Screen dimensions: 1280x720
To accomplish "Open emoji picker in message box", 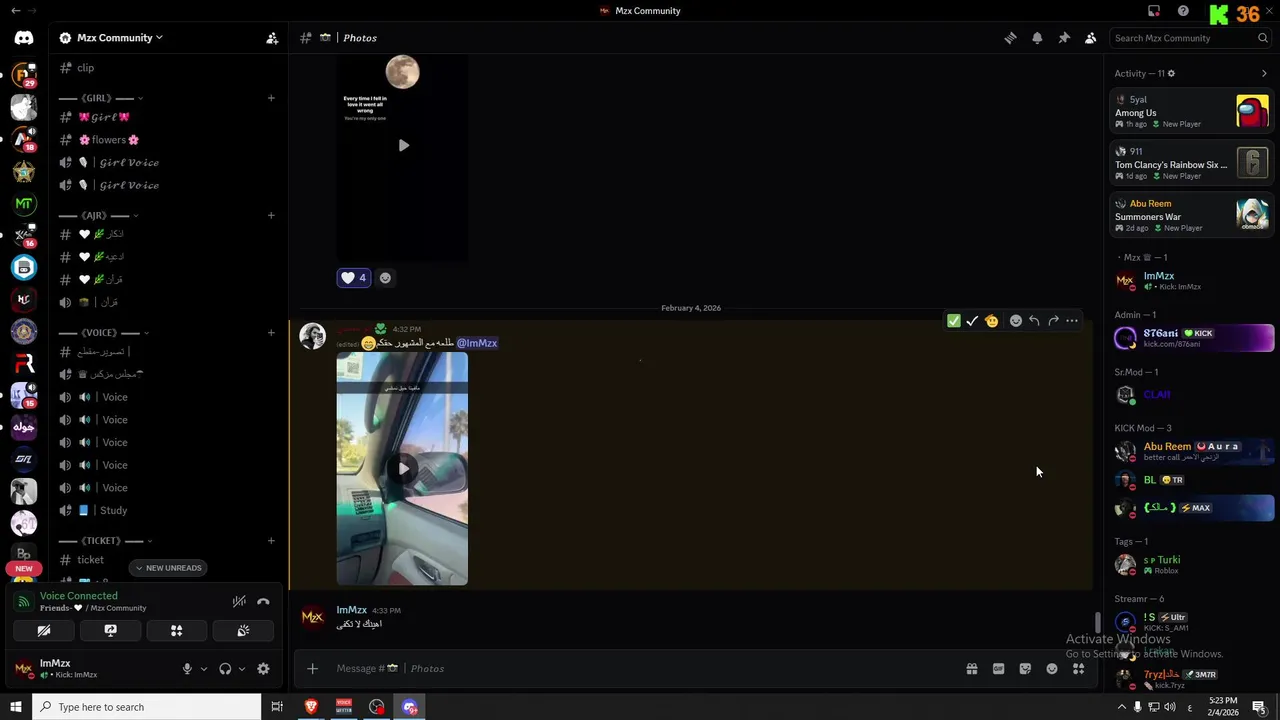I will (1052, 669).
